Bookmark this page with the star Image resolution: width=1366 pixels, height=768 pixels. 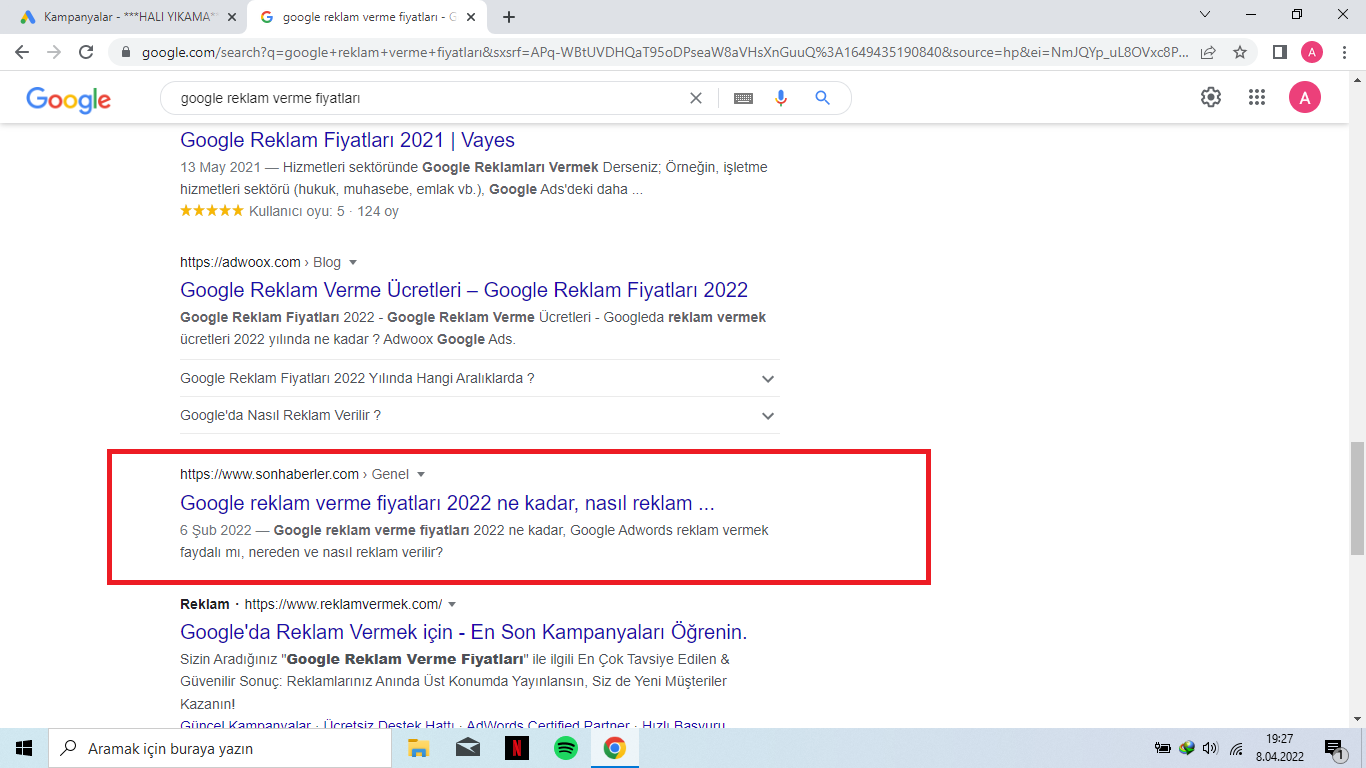tap(1240, 52)
